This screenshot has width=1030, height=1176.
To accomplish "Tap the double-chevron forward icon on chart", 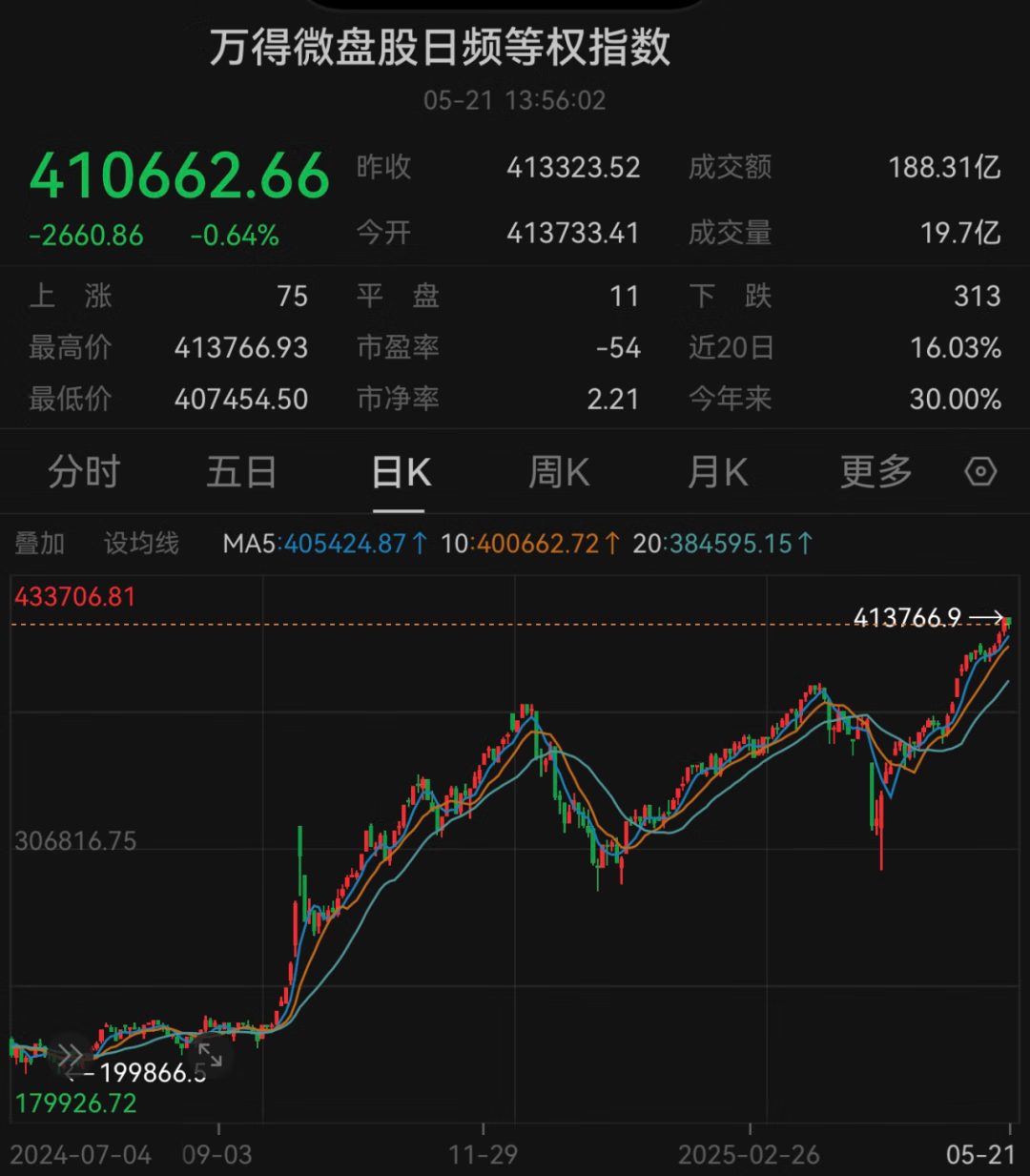I will [71, 1057].
